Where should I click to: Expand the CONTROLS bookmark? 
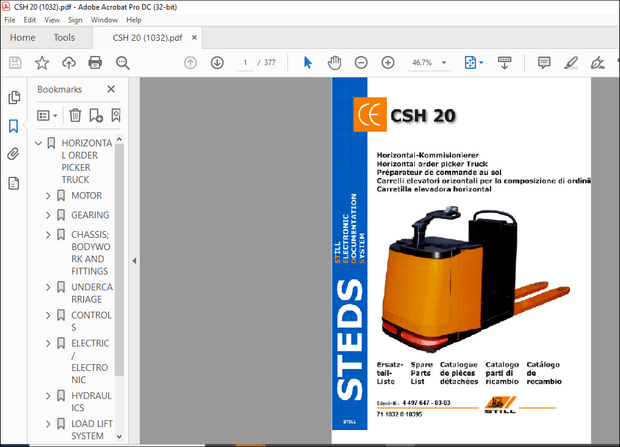[48, 315]
